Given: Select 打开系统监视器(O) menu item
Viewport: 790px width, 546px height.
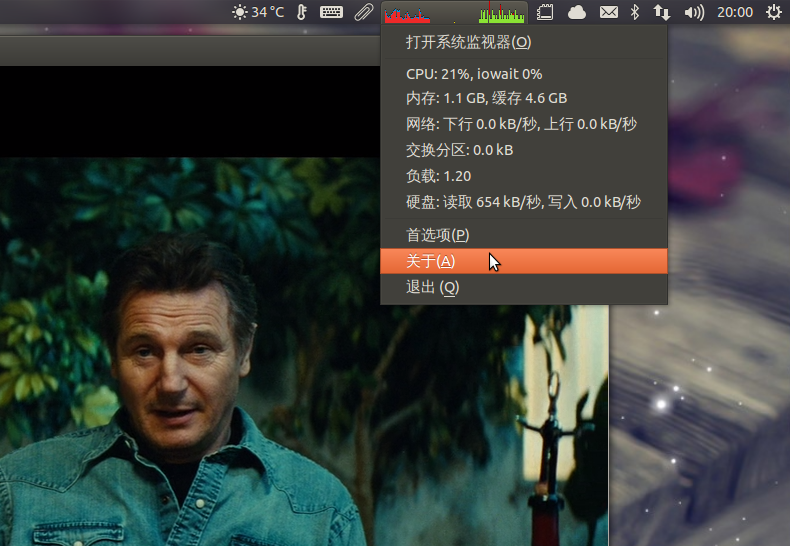Looking at the screenshot, I should [524, 42].
